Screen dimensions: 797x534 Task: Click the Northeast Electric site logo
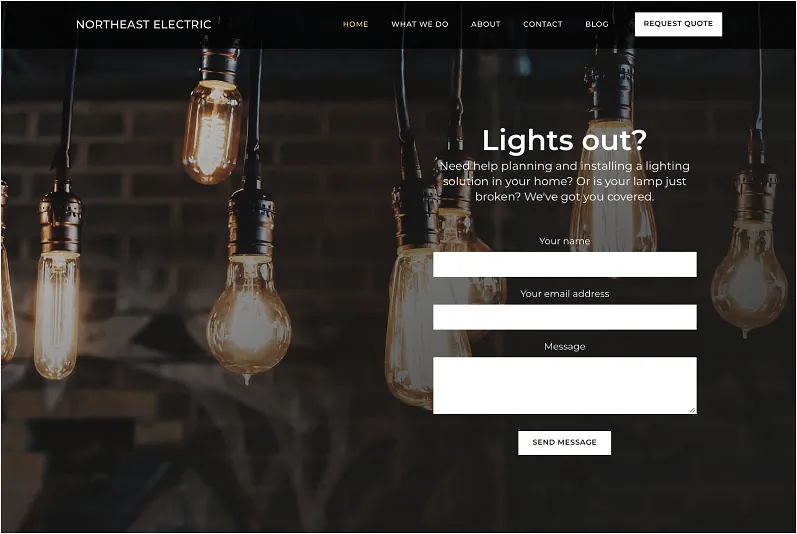(143, 24)
